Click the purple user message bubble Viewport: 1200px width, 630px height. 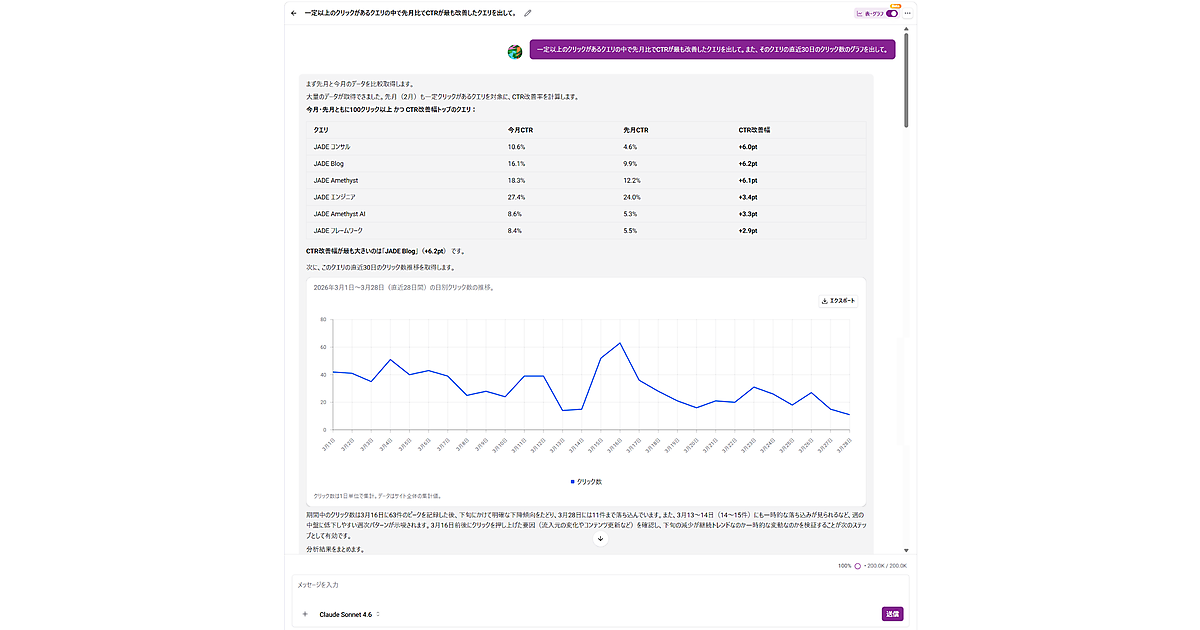(x=712, y=48)
